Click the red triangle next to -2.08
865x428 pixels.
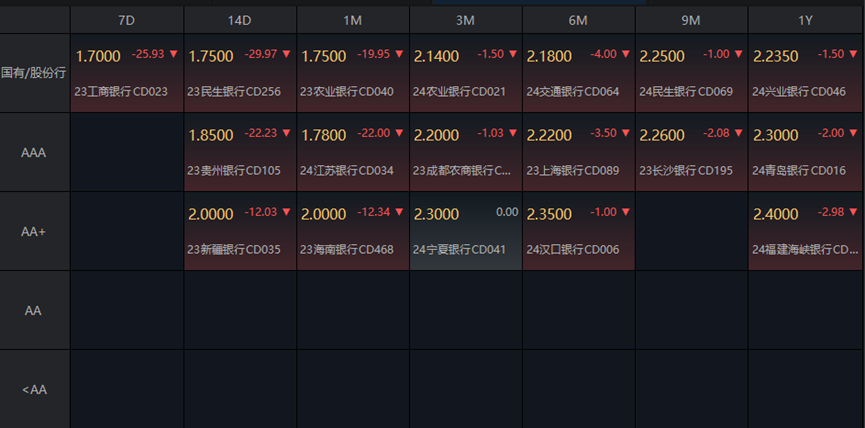(738, 133)
